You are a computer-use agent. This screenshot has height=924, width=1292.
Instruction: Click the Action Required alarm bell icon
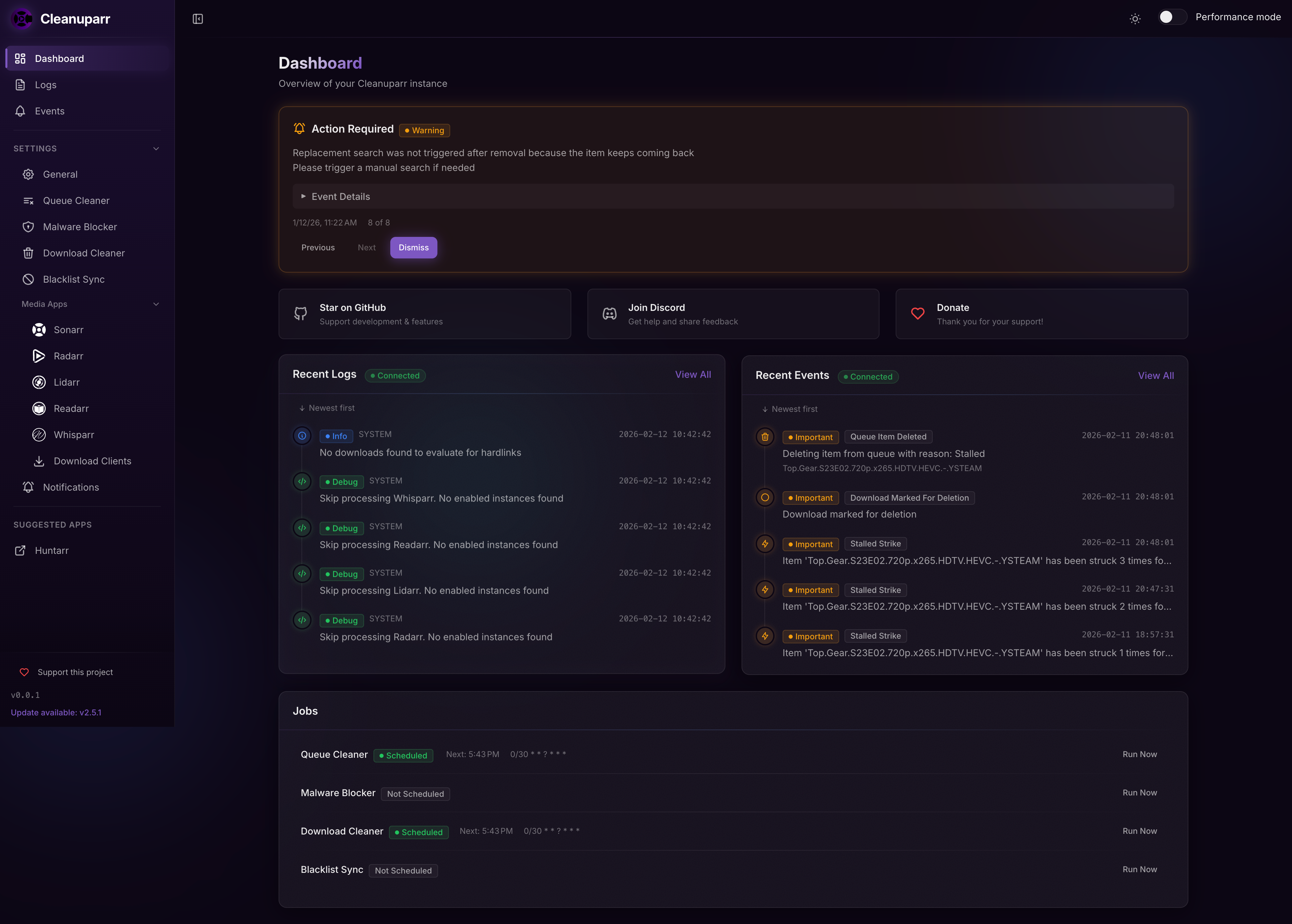299,129
